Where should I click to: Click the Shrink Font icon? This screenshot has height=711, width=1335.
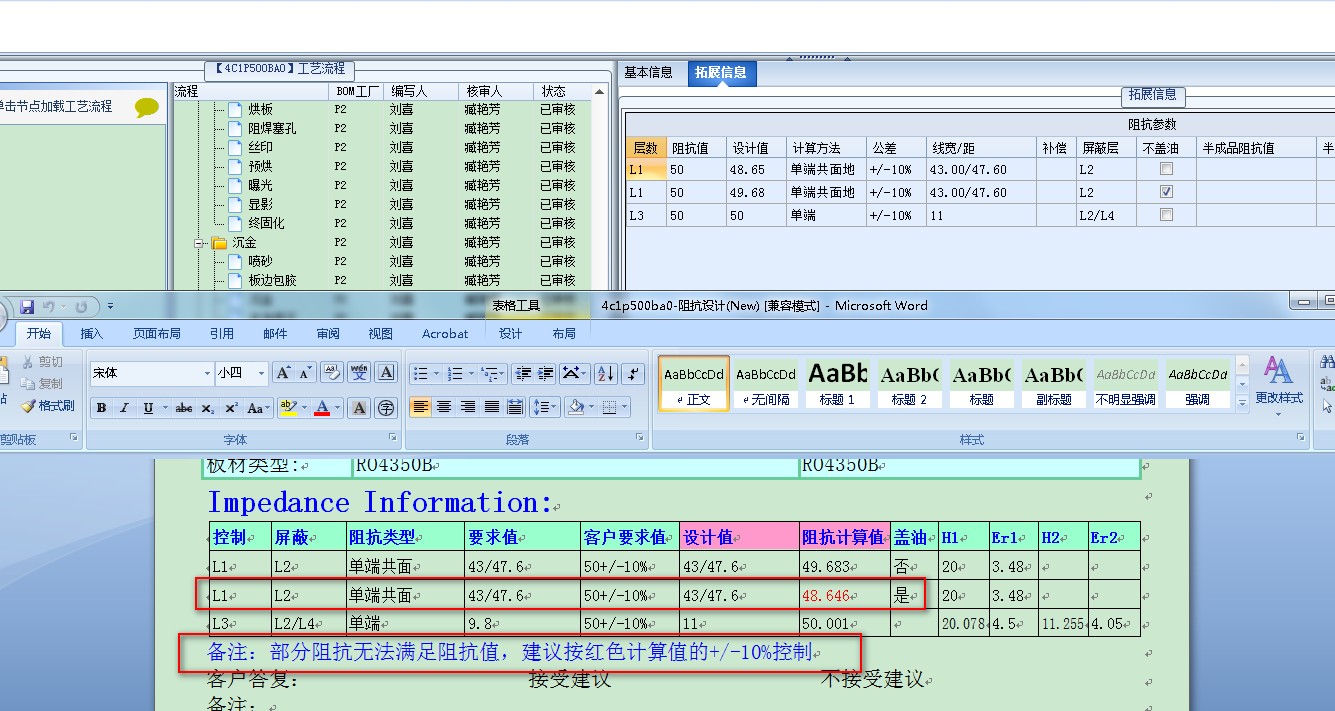(306, 373)
